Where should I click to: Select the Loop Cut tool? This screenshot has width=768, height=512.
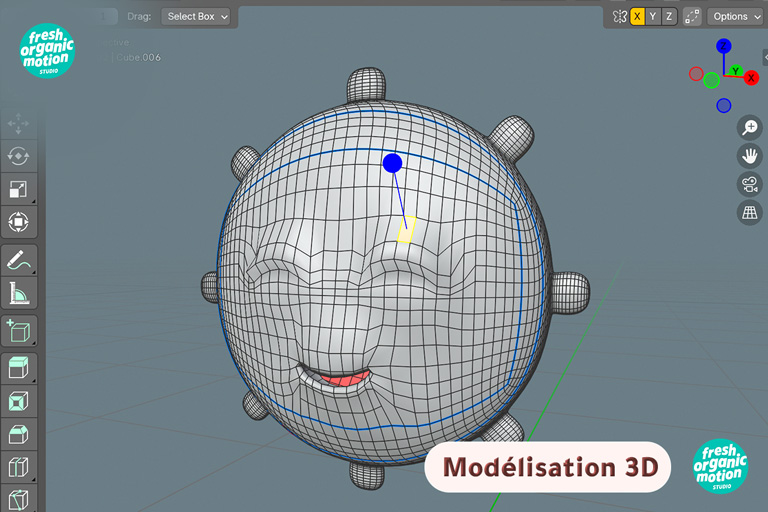[18, 467]
